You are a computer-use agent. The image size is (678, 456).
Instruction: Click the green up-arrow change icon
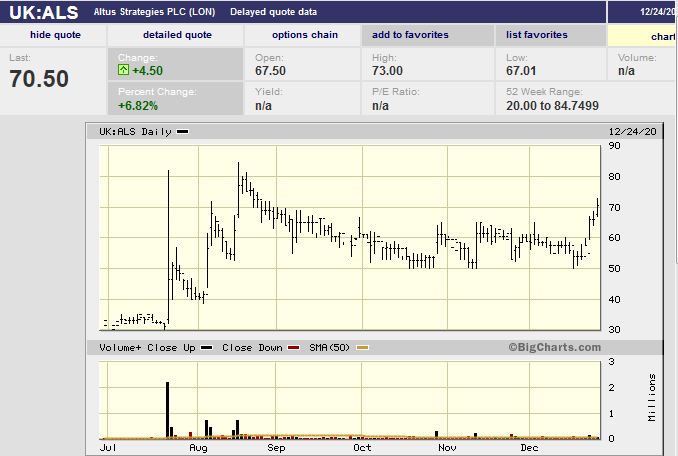click(x=123, y=71)
